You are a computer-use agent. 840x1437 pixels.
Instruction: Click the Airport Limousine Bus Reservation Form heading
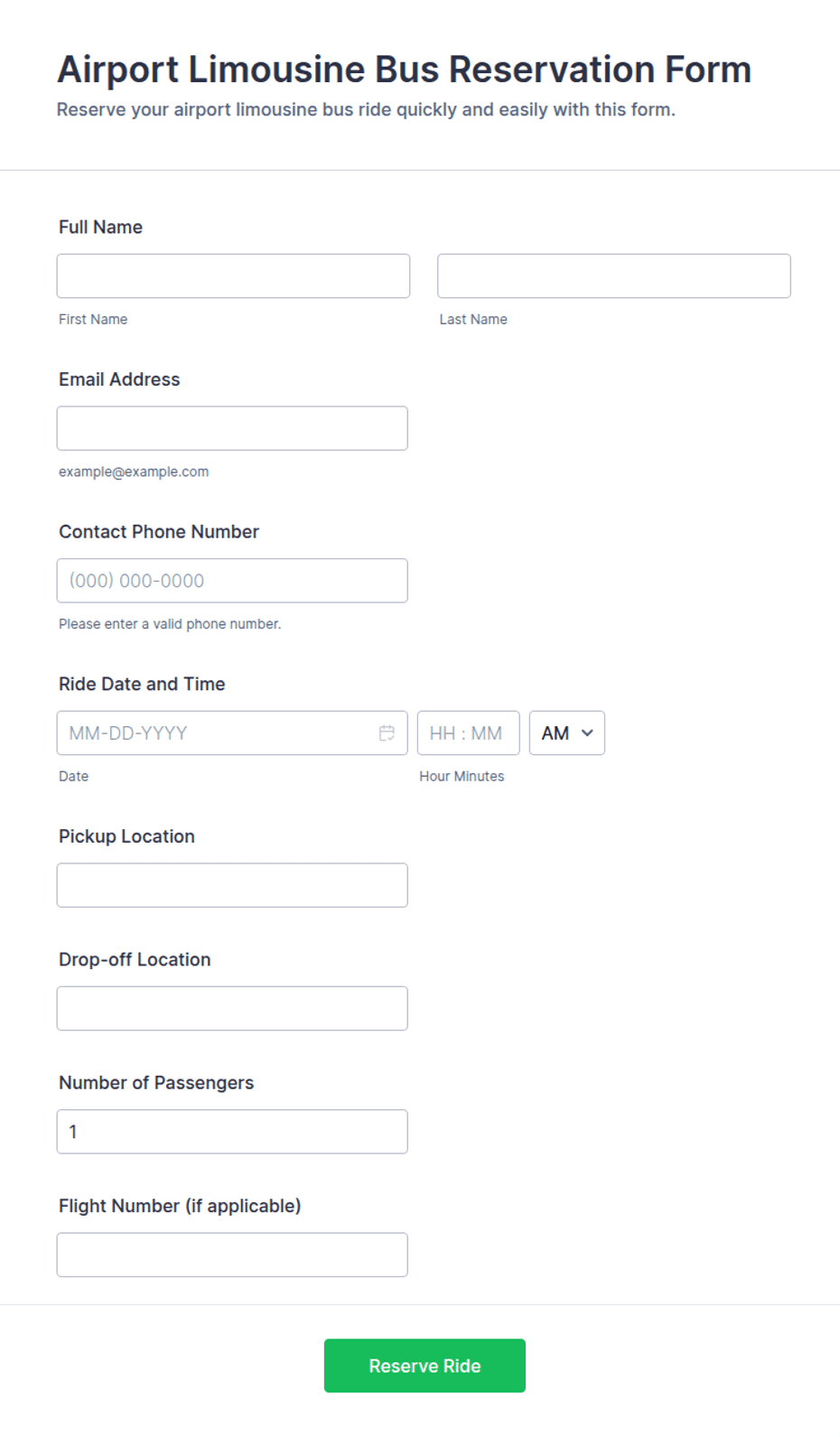point(405,70)
